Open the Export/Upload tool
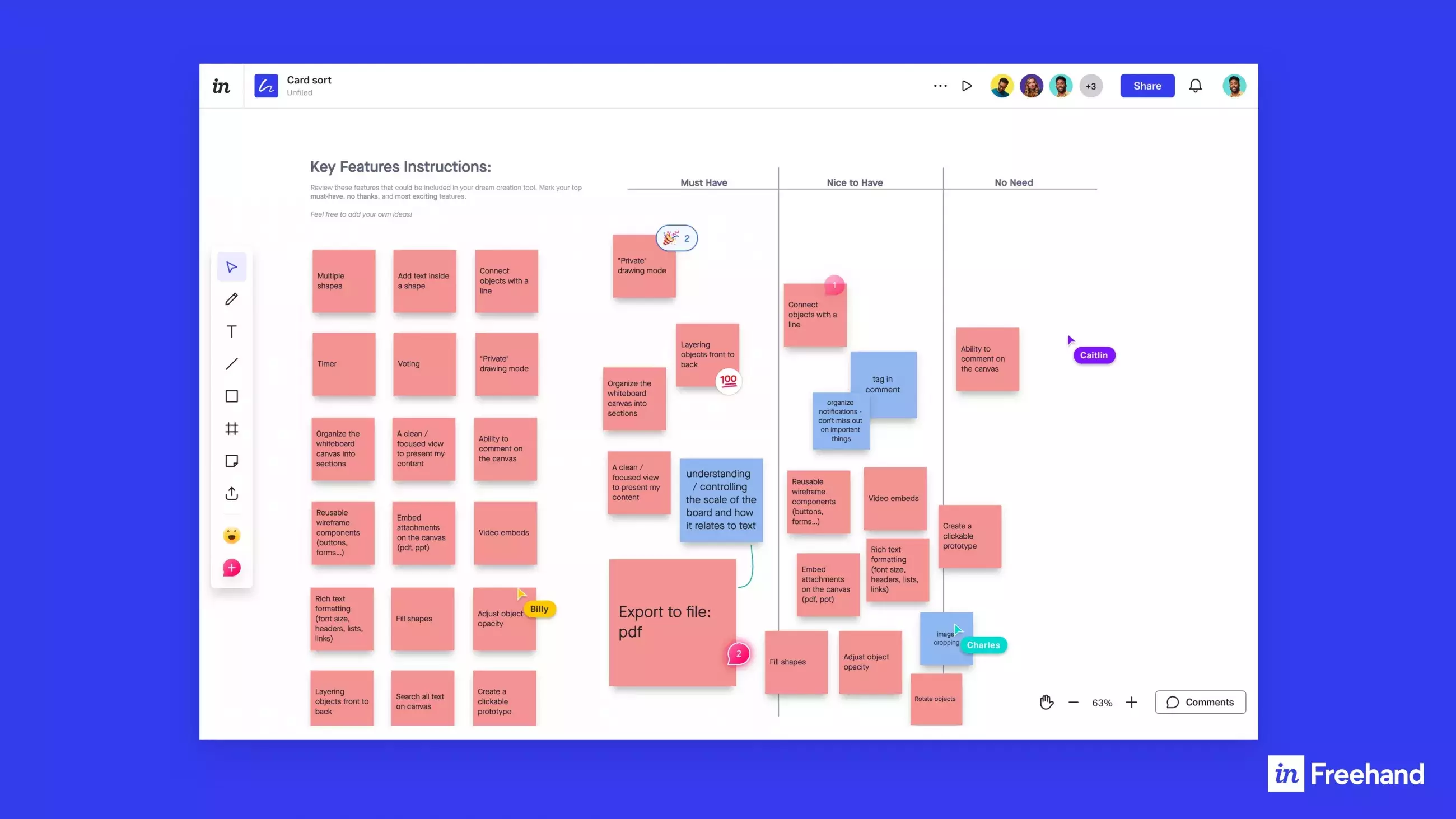Viewport: 1456px width, 819px height. point(231,493)
